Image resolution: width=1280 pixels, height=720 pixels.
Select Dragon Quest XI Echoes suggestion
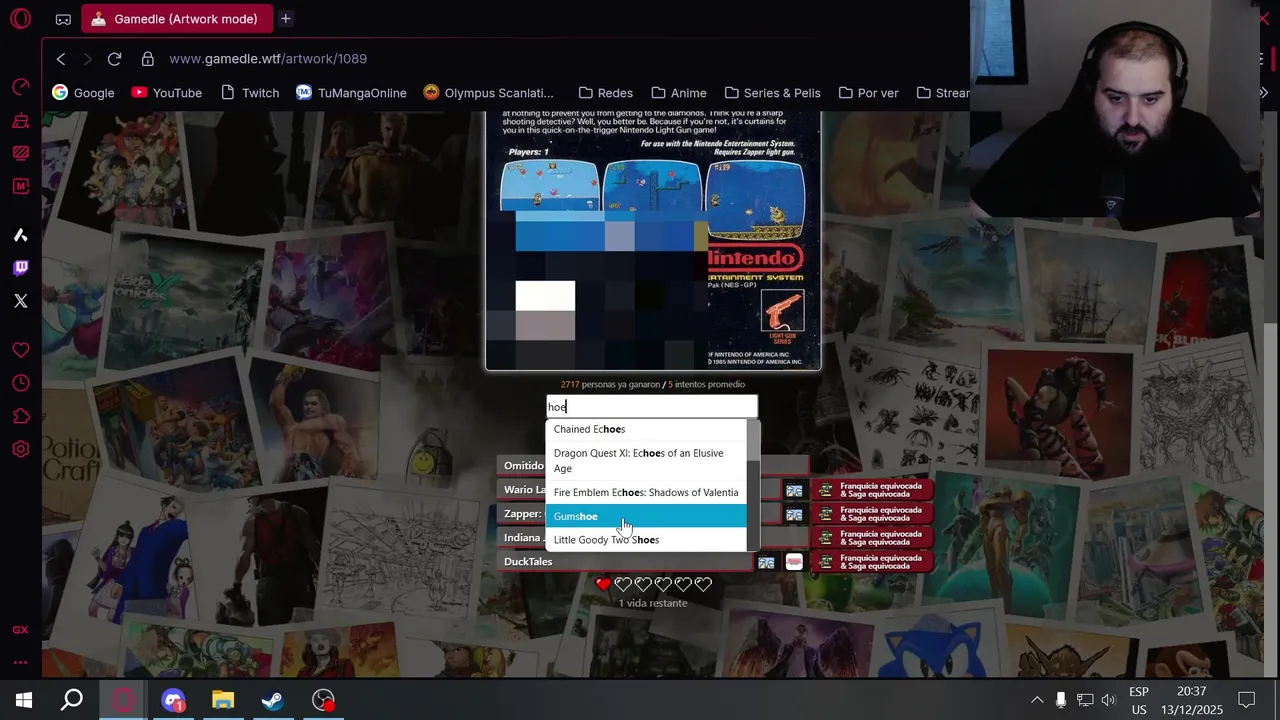point(646,461)
